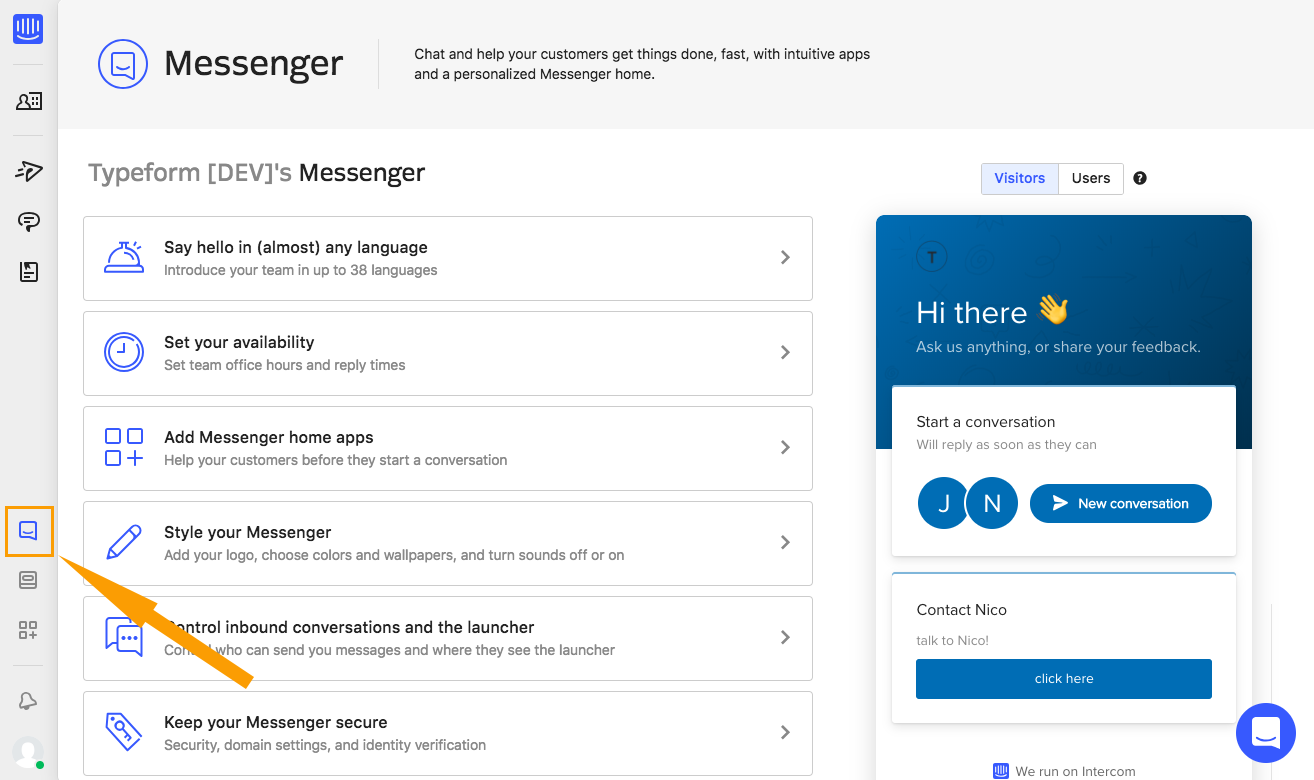Screen dimensions: 1314x780
Task: Switch the preview to Users
Action: click(1090, 178)
